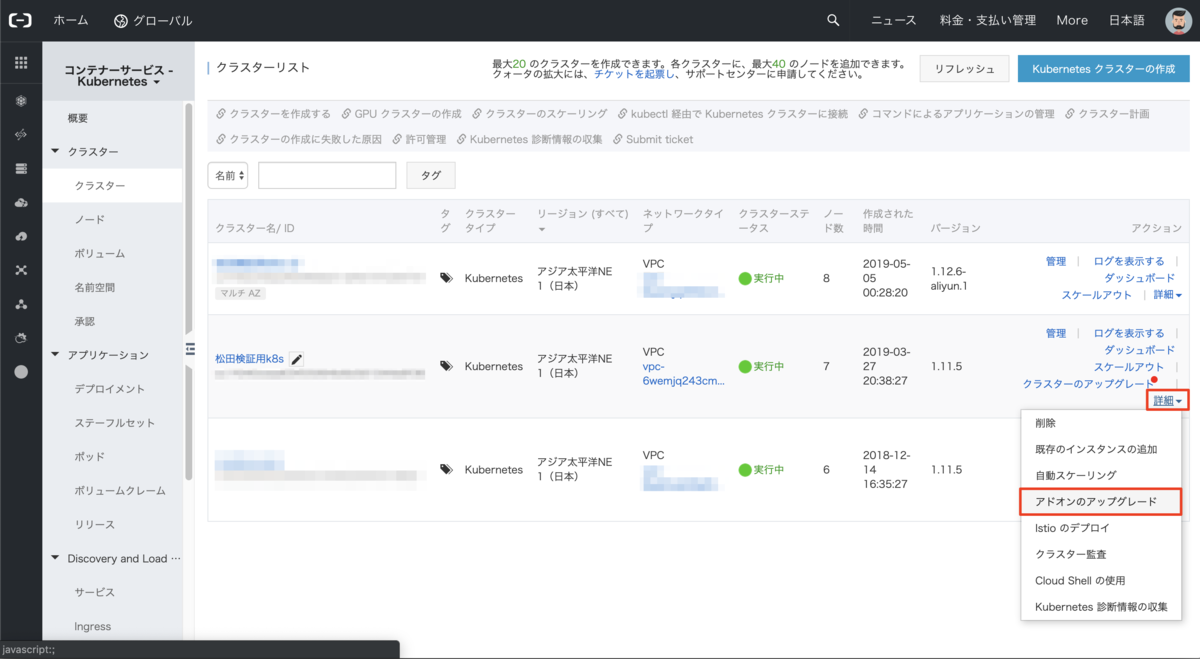1200x659 pixels.
Task: Open 詳細 dropdown in the first cluster row
Action: [1167, 295]
